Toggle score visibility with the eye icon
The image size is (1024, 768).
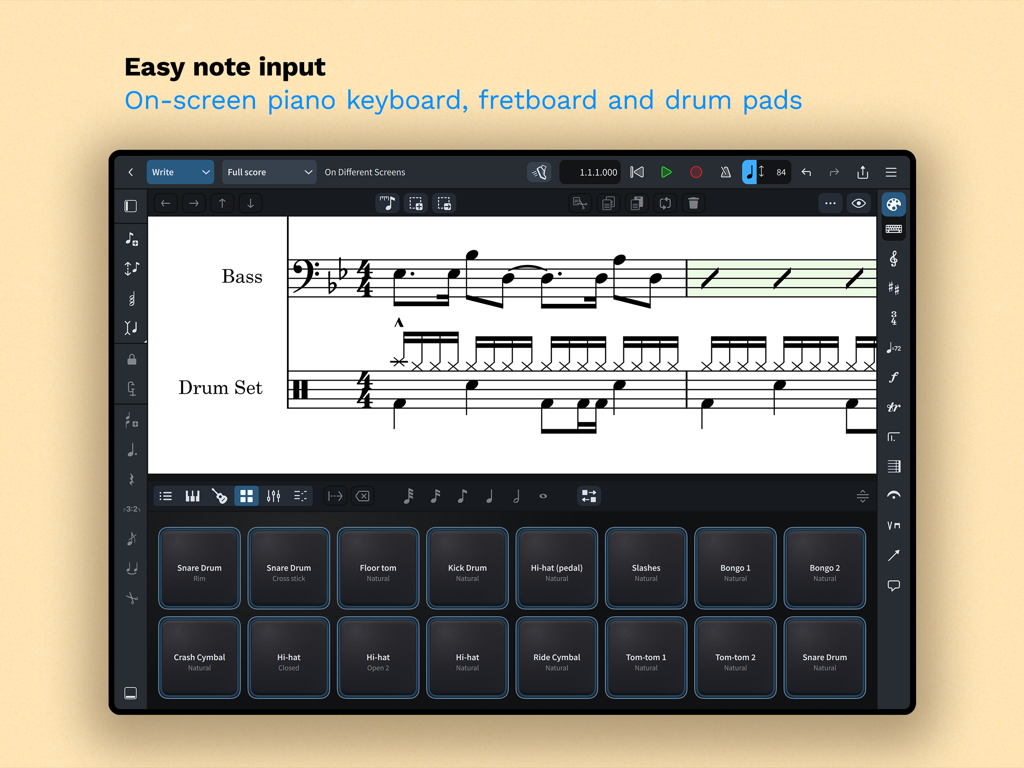859,203
